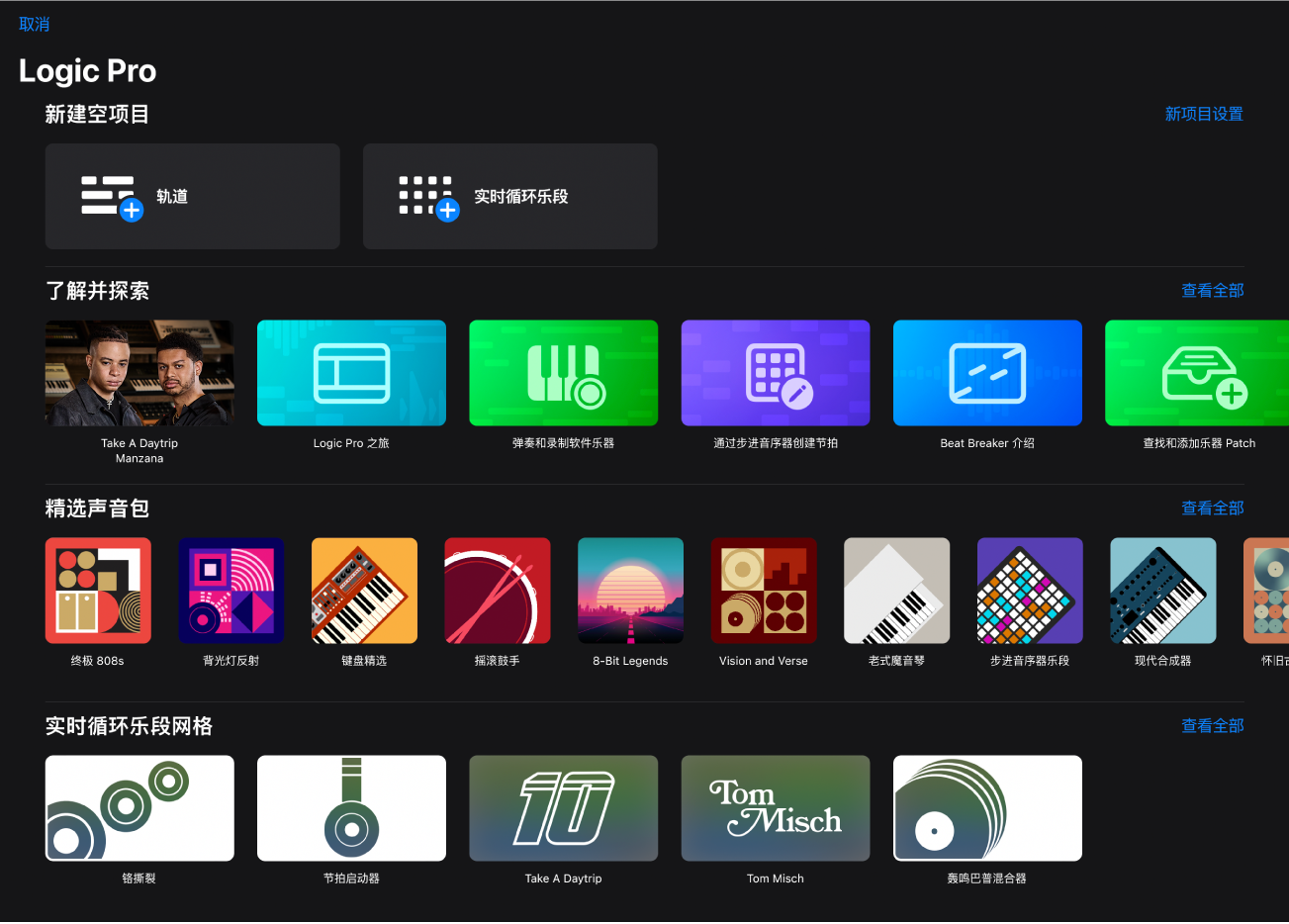The image size is (1289, 924).
Task: Click the '铬撕裂' grid label
Action: tap(139, 878)
